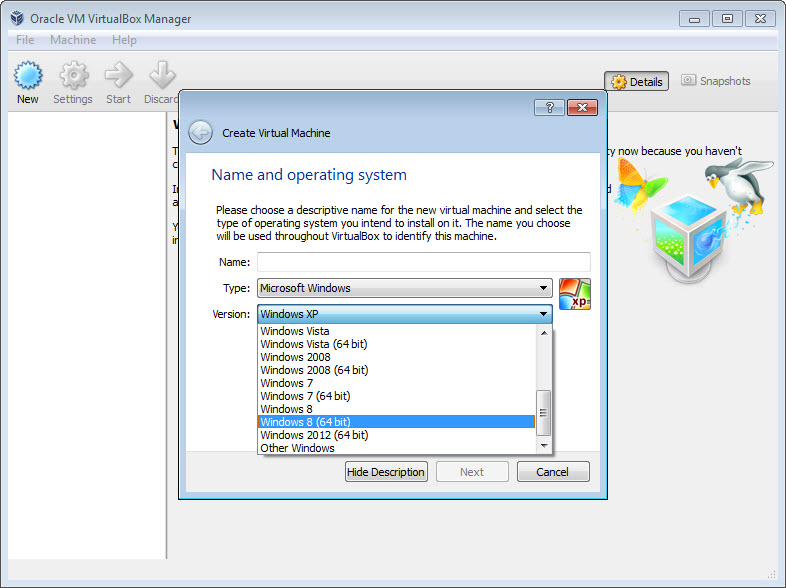
Task: Select Windows 8 version entry
Action: click(x=397, y=409)
